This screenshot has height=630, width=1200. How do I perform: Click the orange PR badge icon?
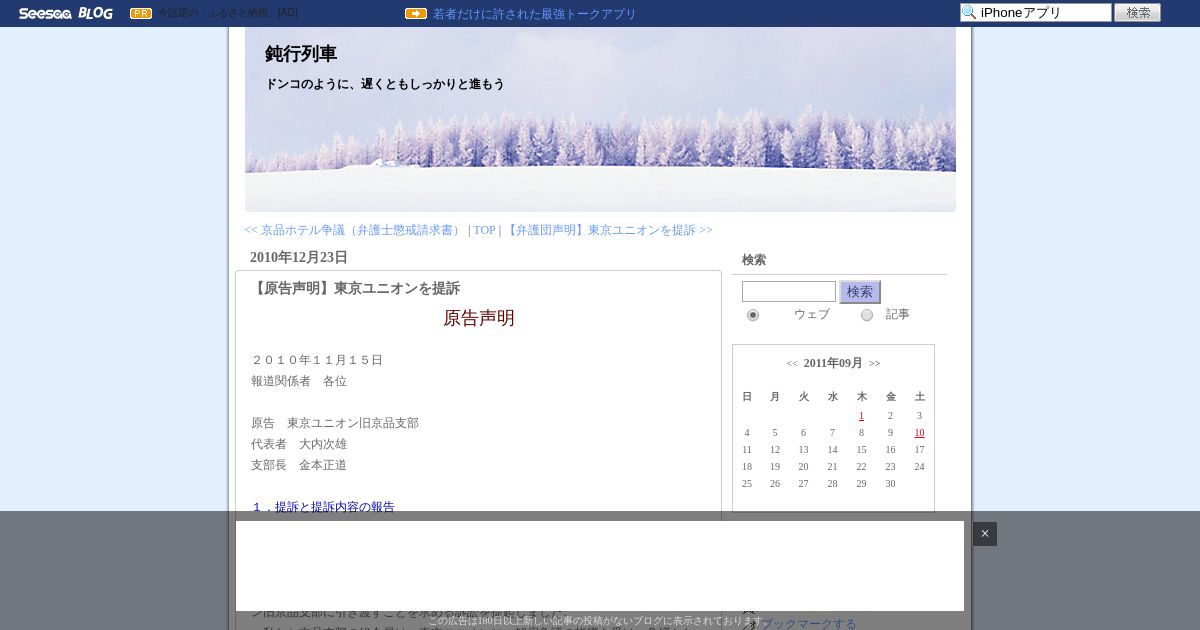click(141, 13)
